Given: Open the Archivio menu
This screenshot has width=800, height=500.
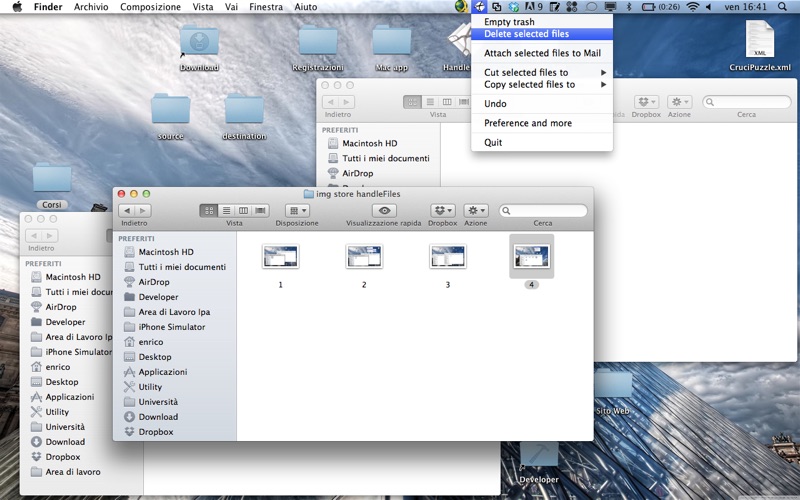Looking at the screenshot, I should click(91, 7).
